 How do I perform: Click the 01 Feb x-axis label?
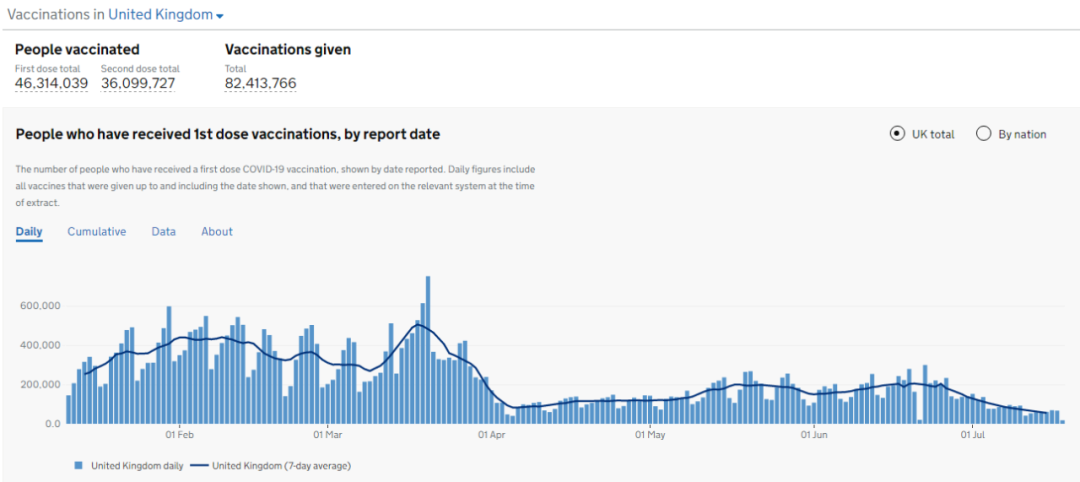pos(179,436)
